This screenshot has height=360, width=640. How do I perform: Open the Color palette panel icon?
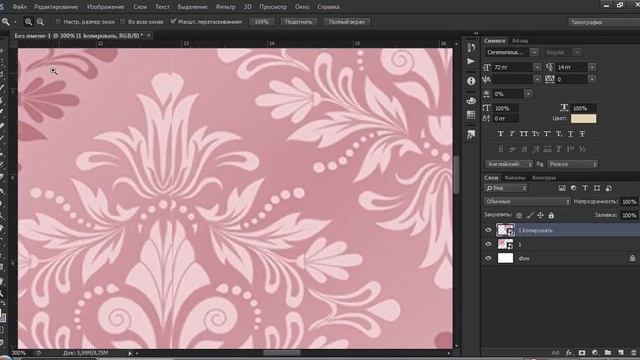point(471,100)
